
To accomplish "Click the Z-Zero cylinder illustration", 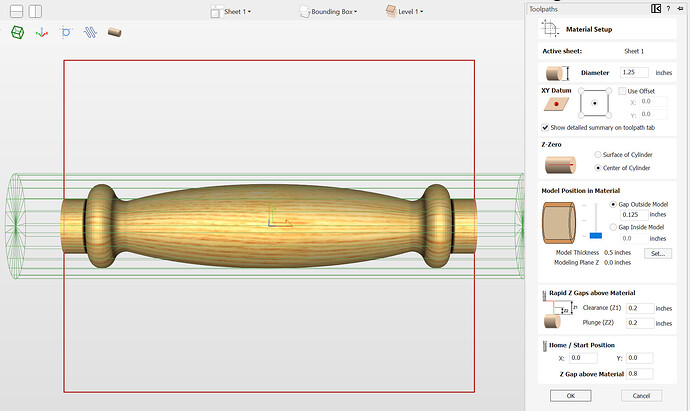I will pyautogui.click(x=560, y=165).
